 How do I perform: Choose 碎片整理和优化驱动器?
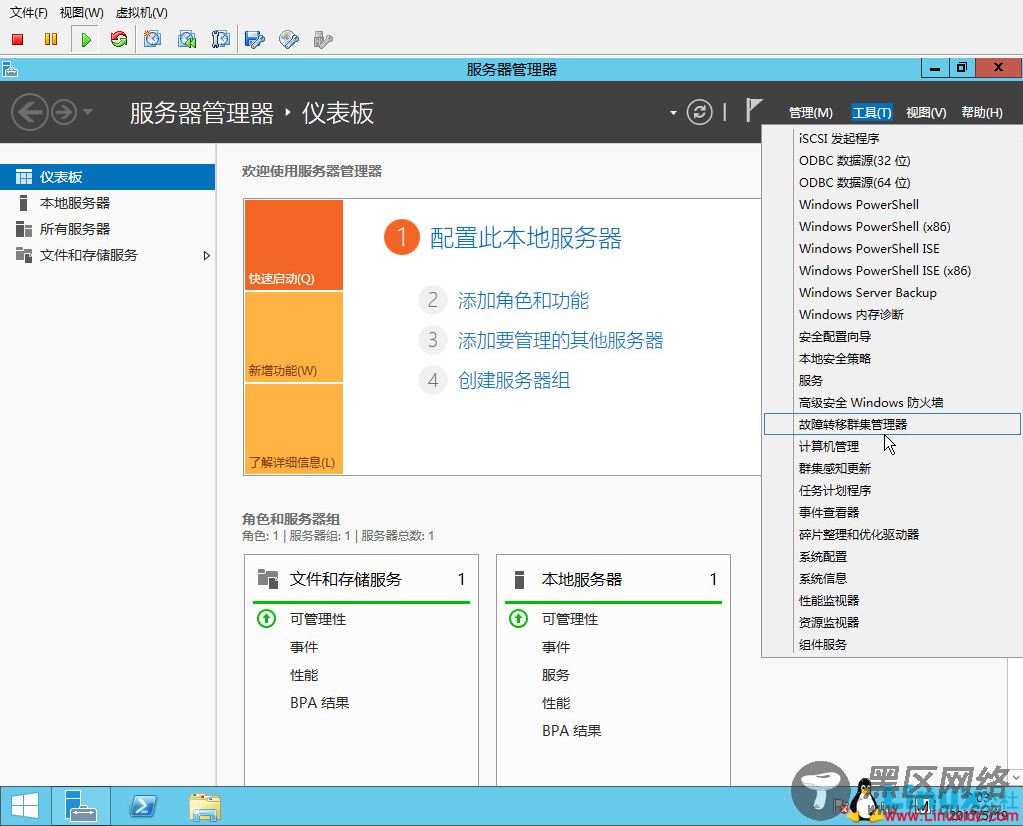(x=892, y=534)
